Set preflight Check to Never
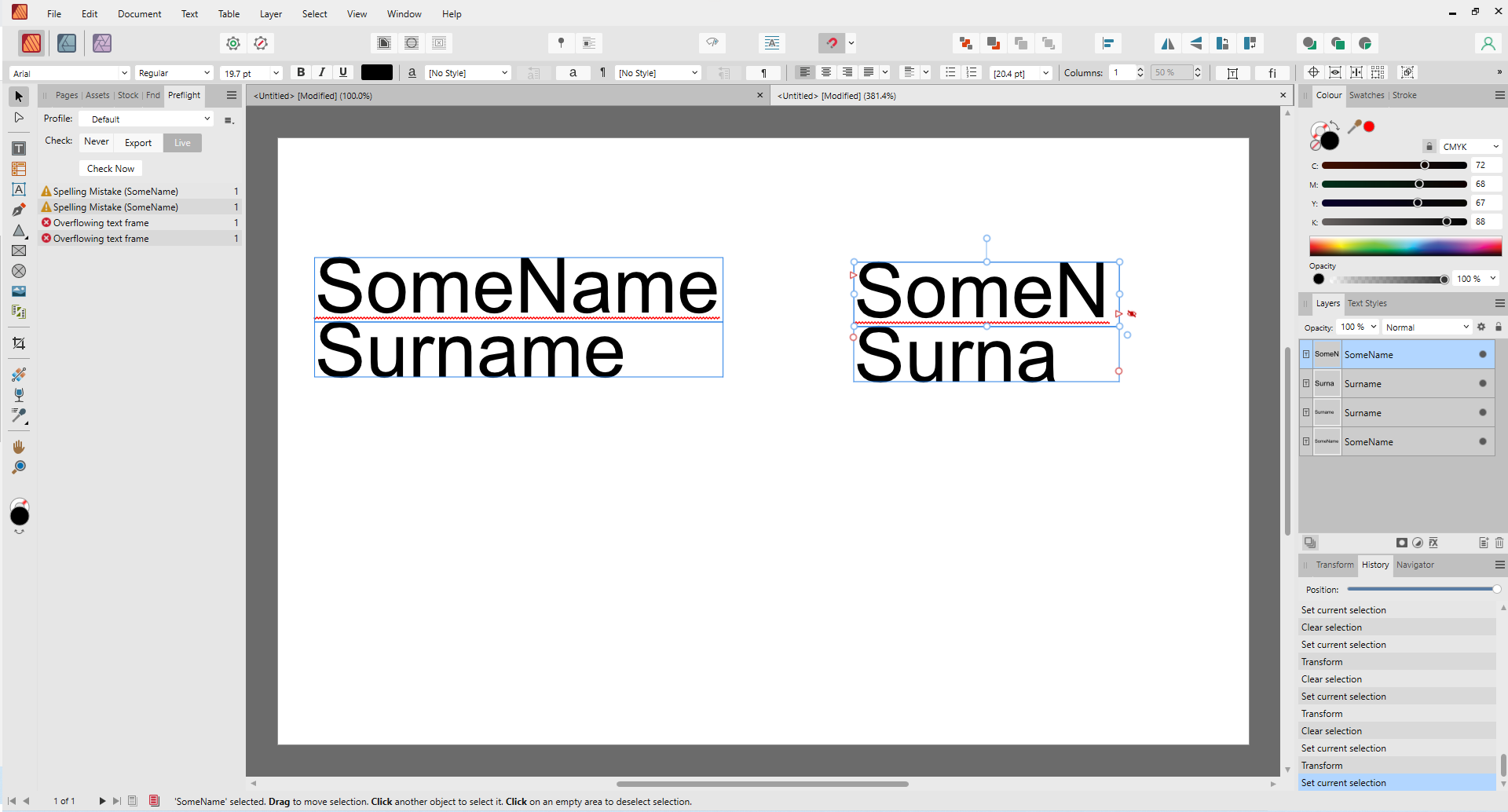This screenshot has width=1508, height=812. pos(97,142)
